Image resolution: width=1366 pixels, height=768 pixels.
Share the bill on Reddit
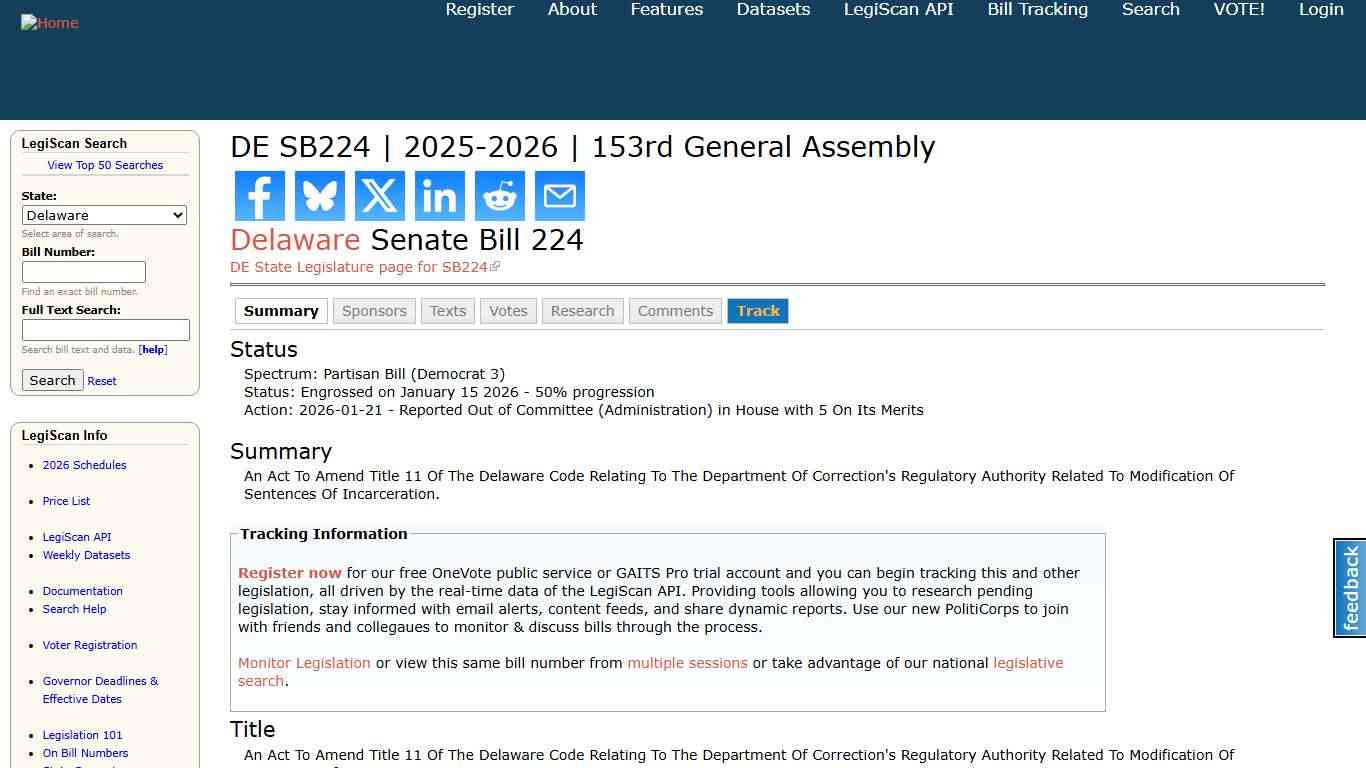499,196
